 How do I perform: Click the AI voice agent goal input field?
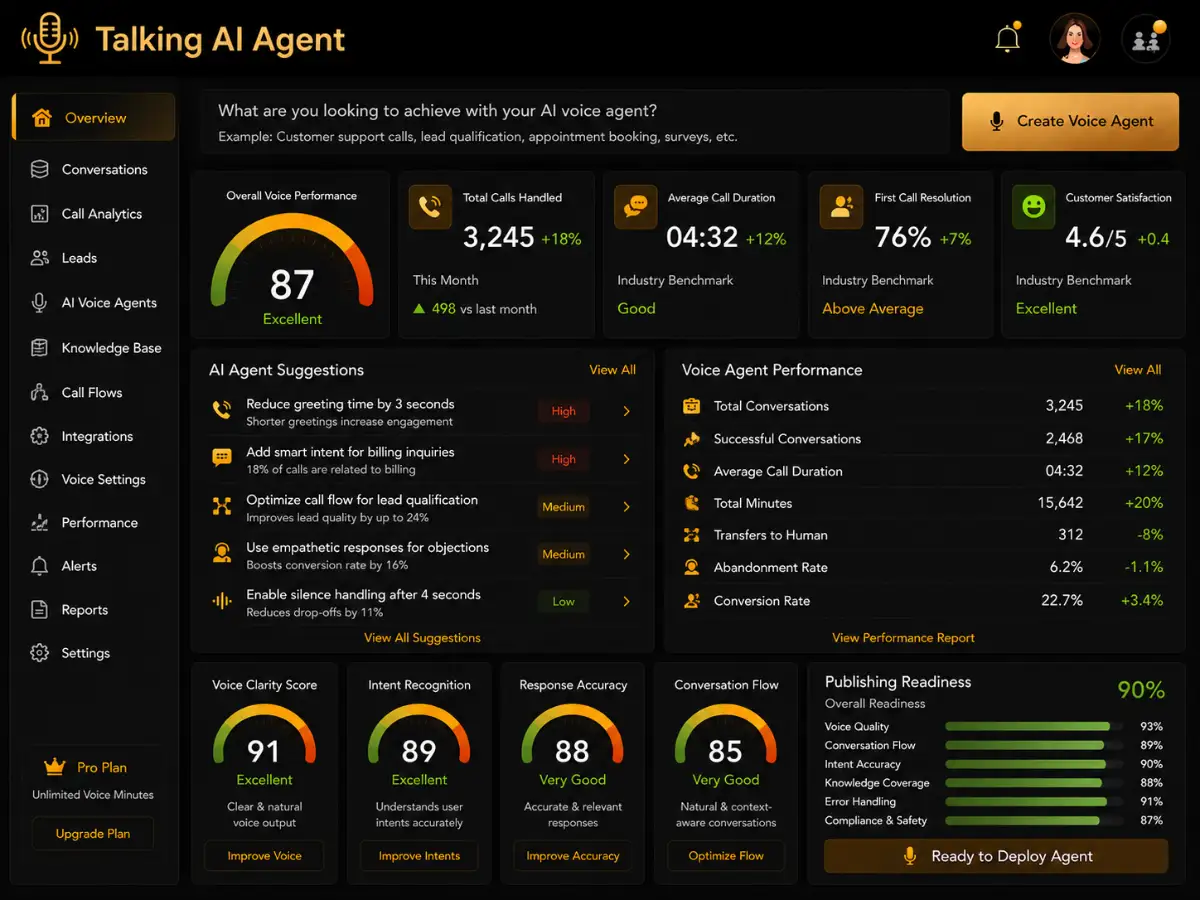pyautogui.click(x=574, y=122)
